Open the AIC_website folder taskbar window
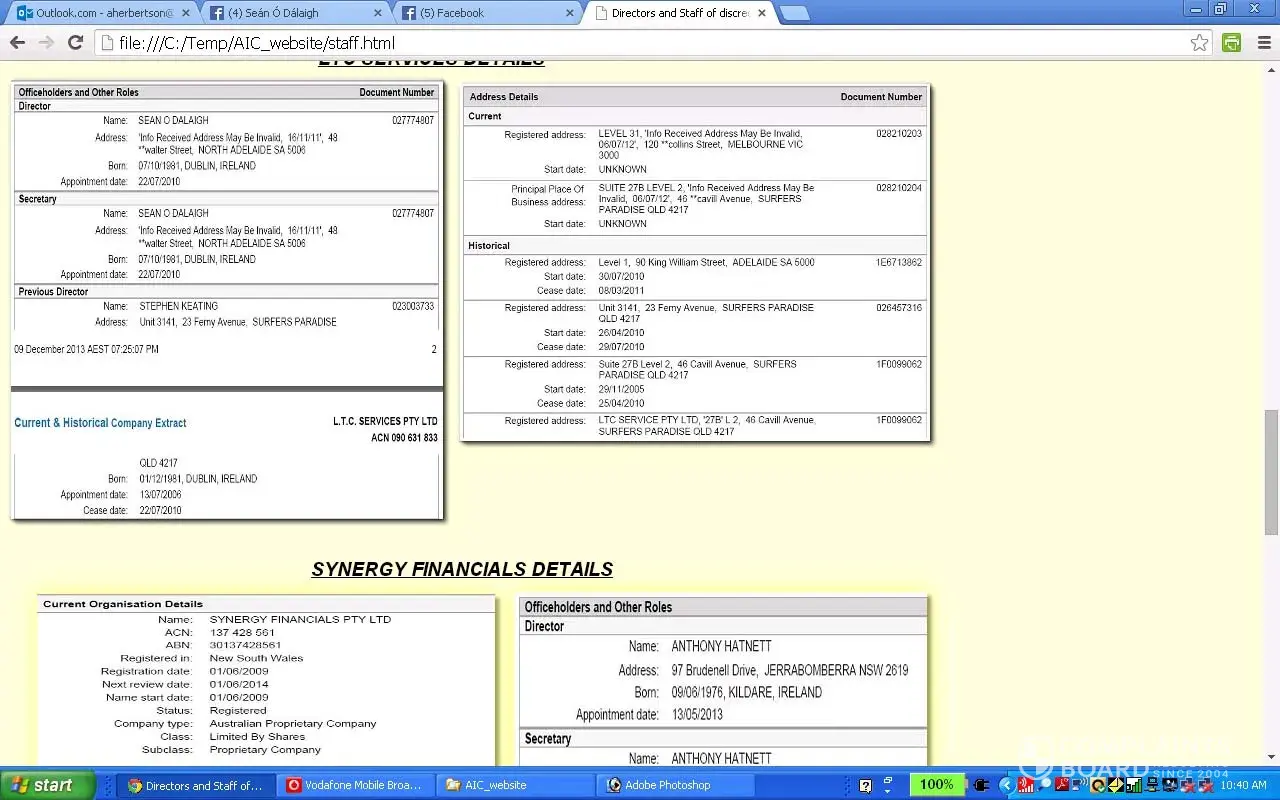1280x800 pixels. 516,785
